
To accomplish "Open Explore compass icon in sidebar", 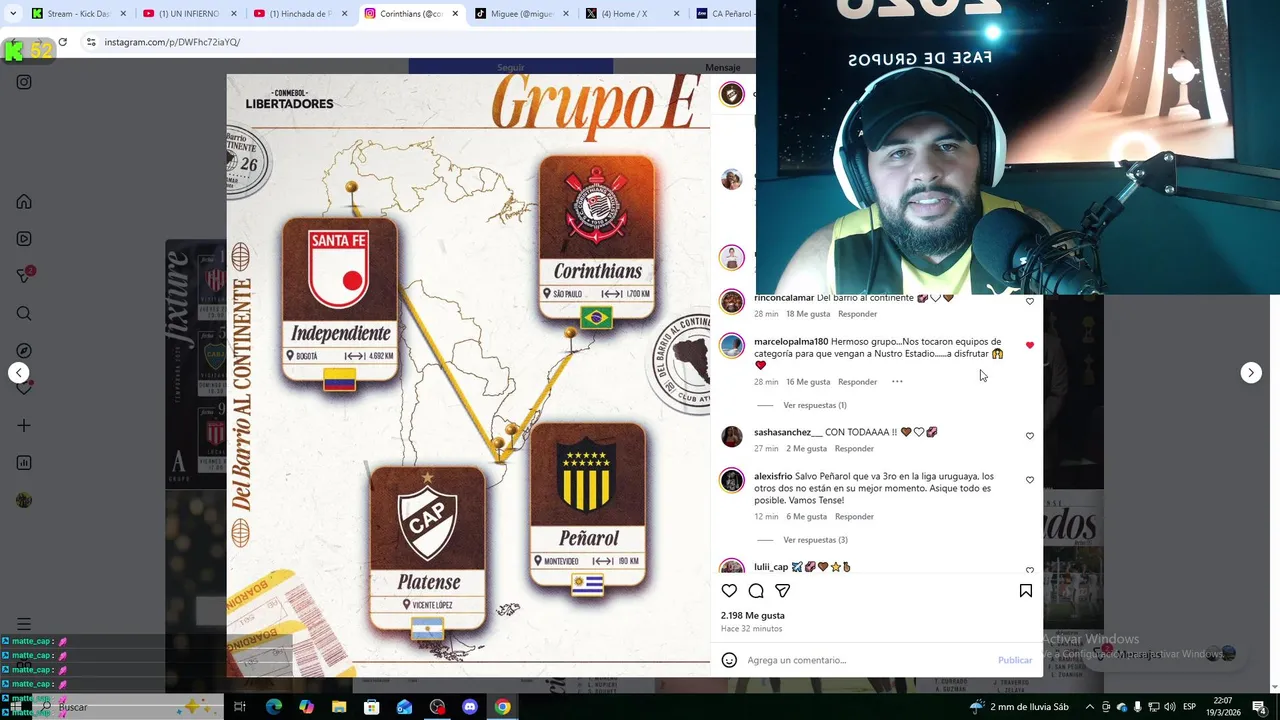I will (x=24, y=351).
